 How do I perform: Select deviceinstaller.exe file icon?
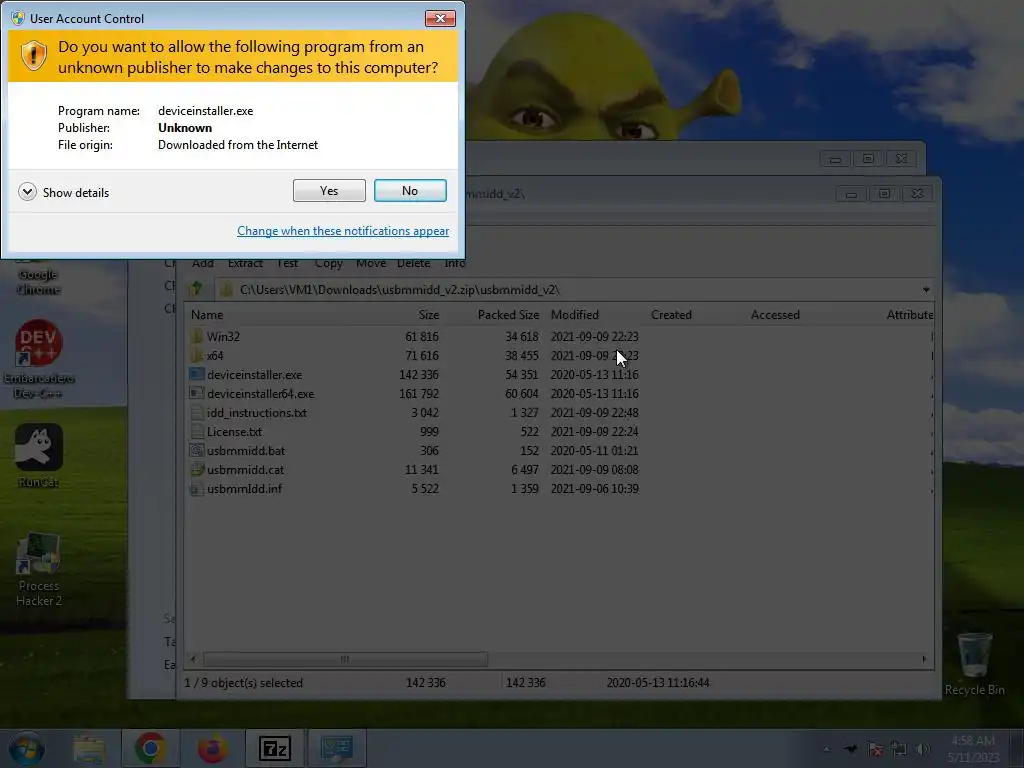coord(197,374)
